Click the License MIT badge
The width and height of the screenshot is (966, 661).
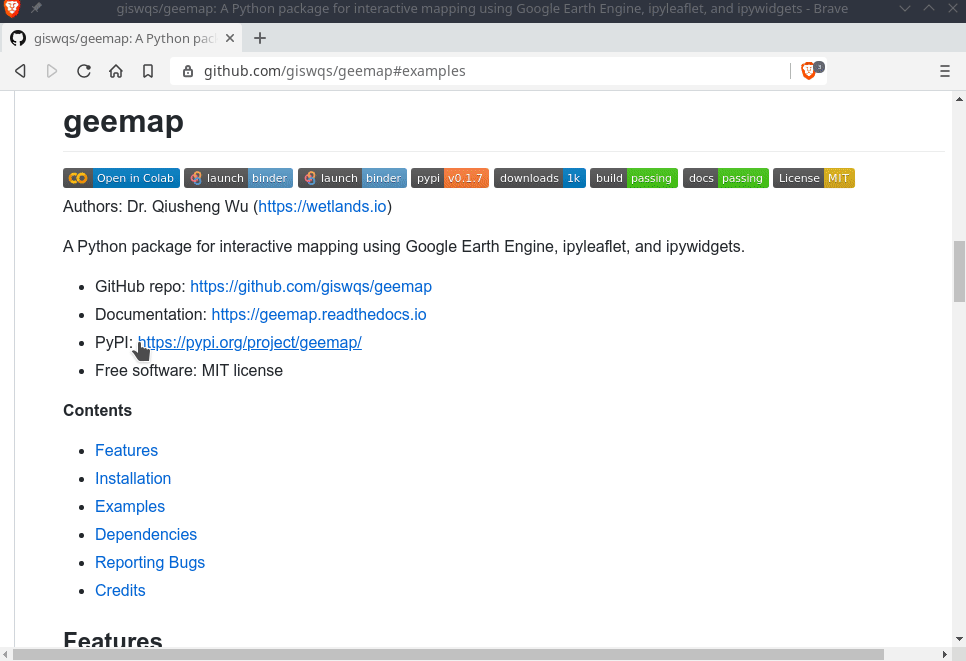click(814, 178)
